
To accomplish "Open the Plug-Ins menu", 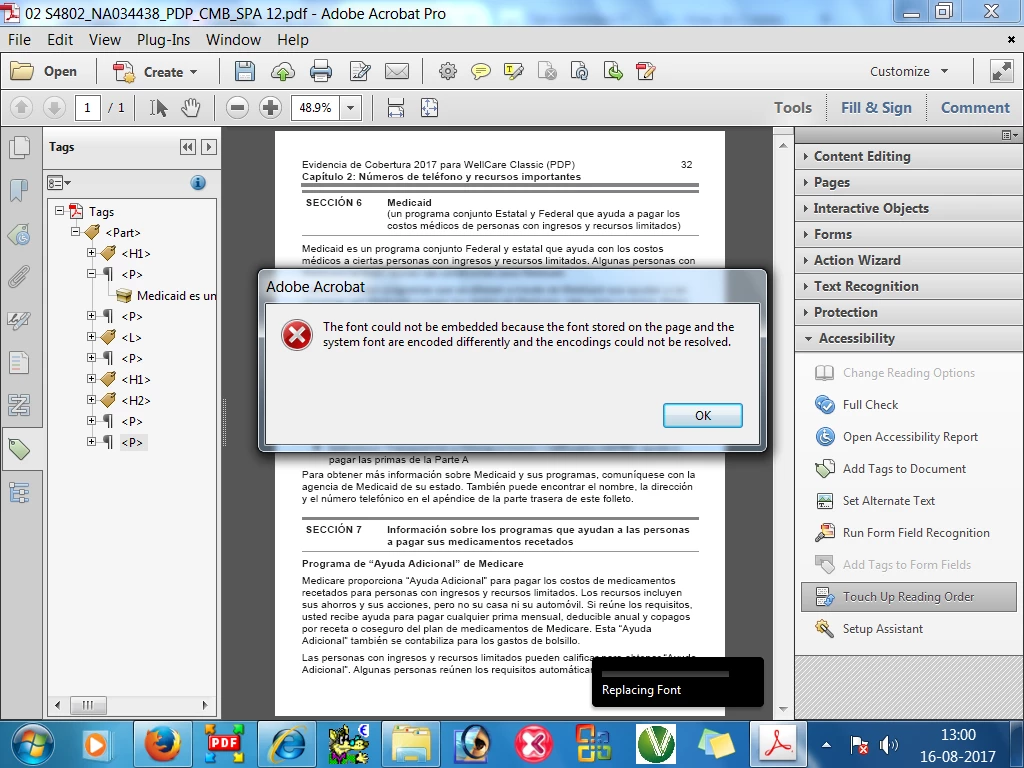I will tap(163, 40).
